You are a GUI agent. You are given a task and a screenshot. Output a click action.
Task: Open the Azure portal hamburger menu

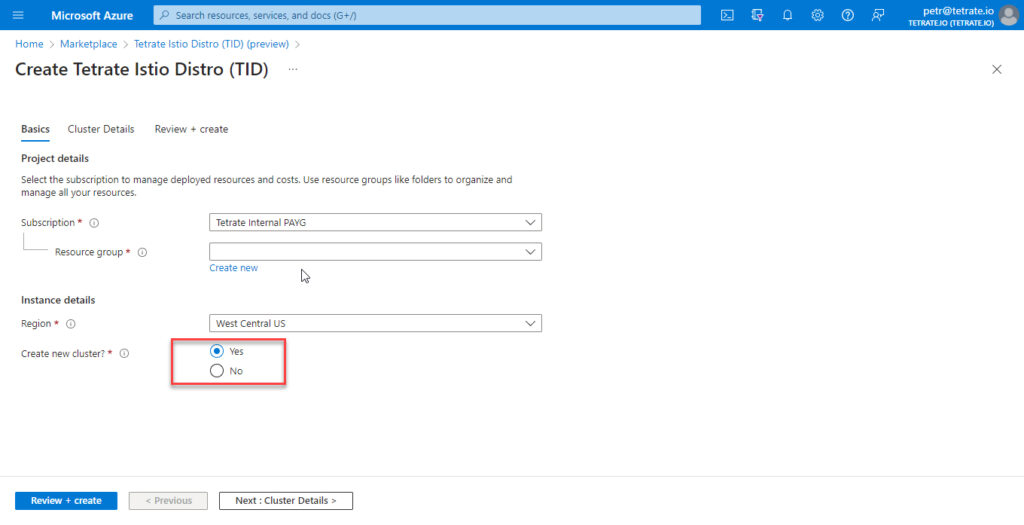[x=17, y=15]
